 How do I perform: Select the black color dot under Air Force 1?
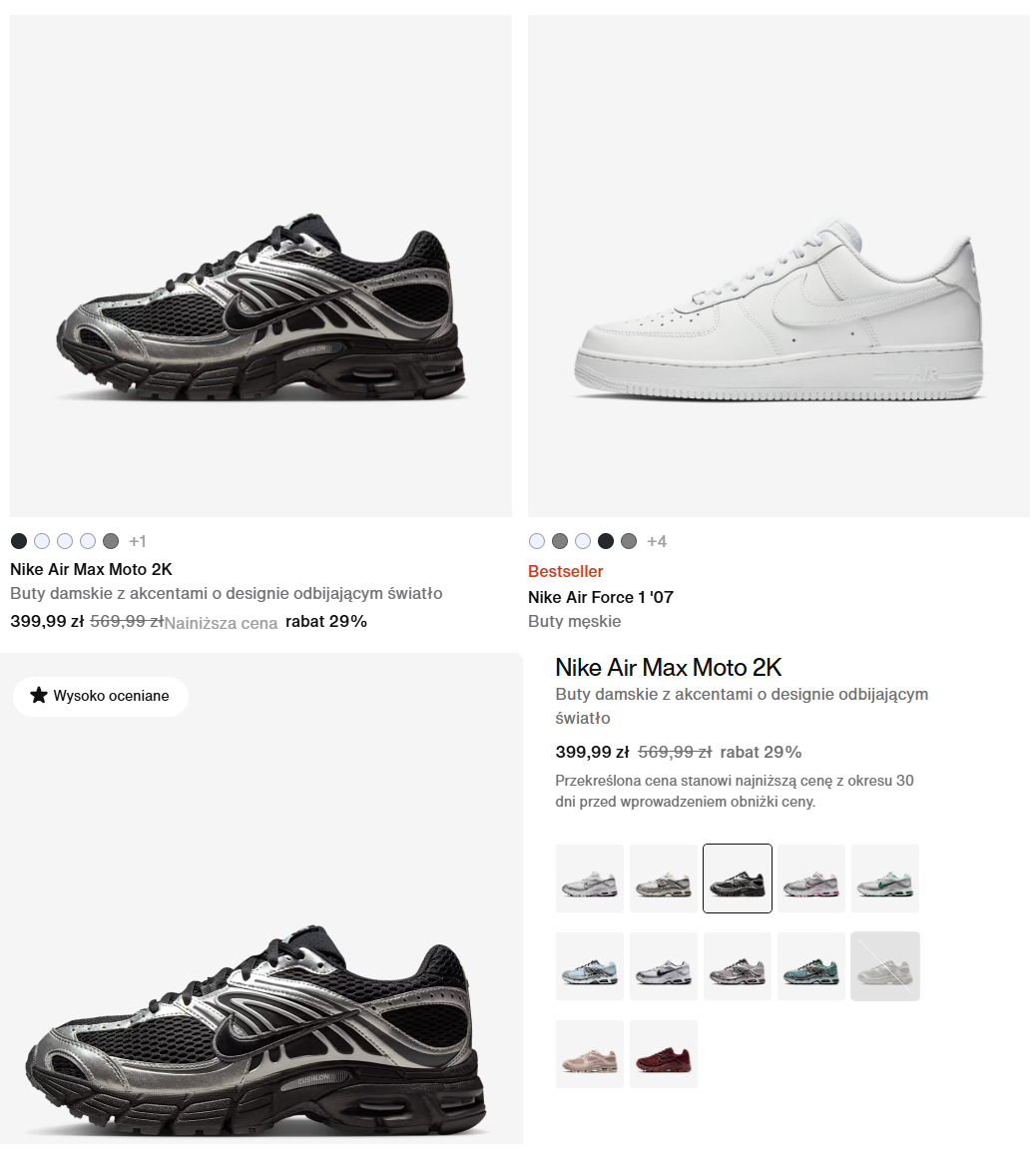tap(606, 541)
